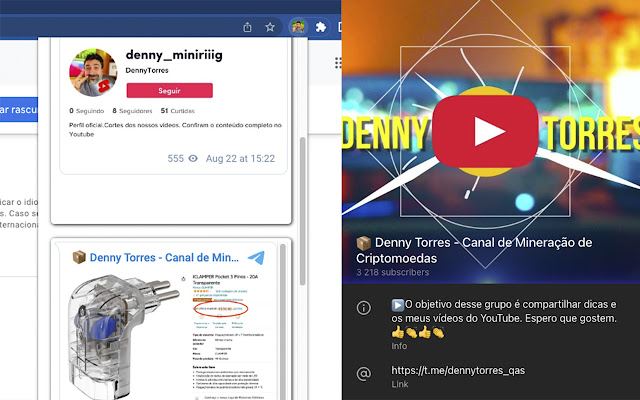640x400 pixels.
Task: Click the 555 views eye icon
Action: [x=193, y=158]
